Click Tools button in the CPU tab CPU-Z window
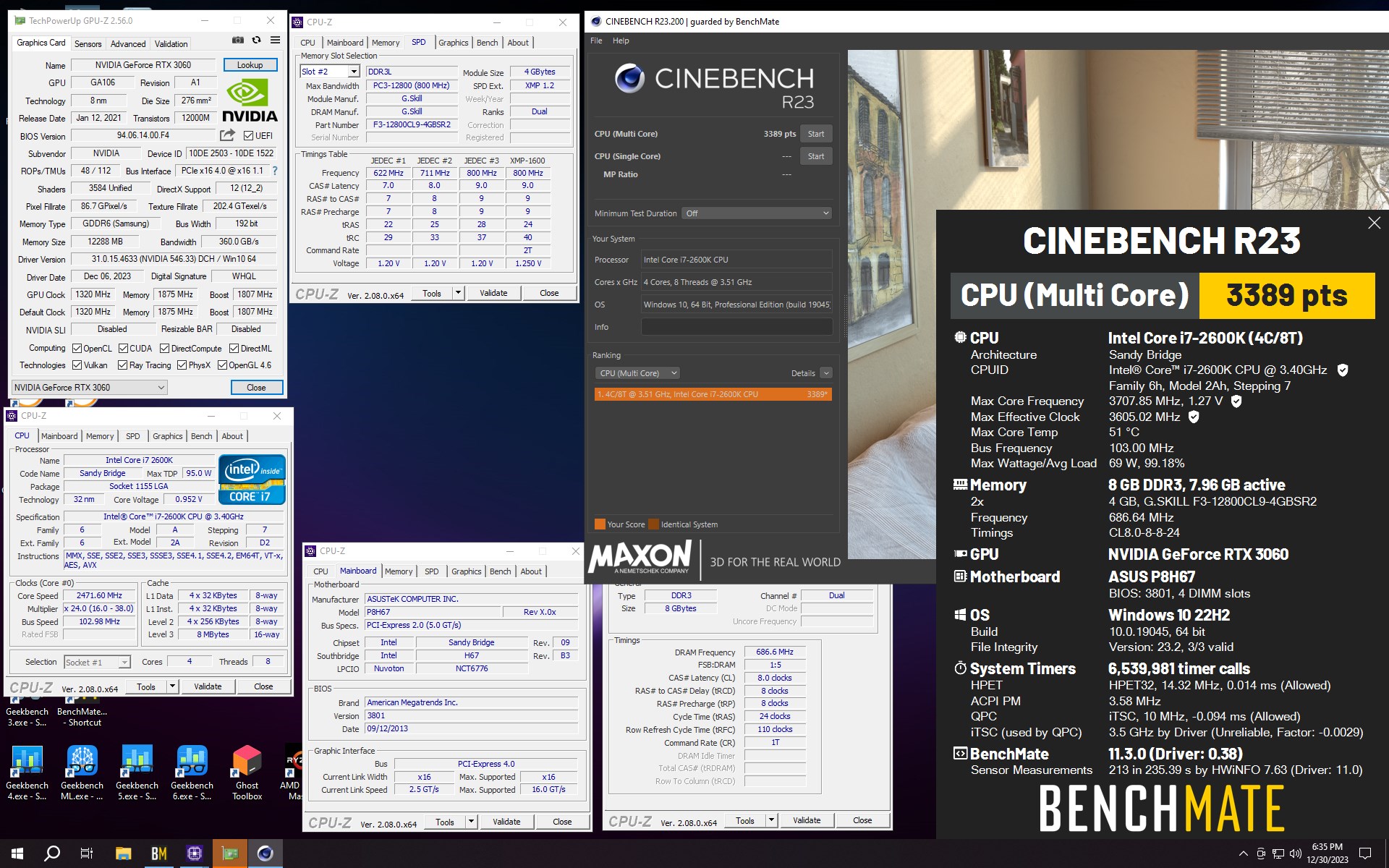 point(146,686)
